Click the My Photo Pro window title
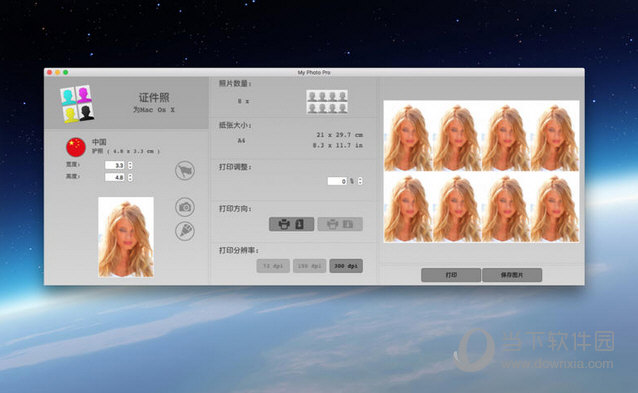This screenshot has width=638, height=393. pos(314,72)
